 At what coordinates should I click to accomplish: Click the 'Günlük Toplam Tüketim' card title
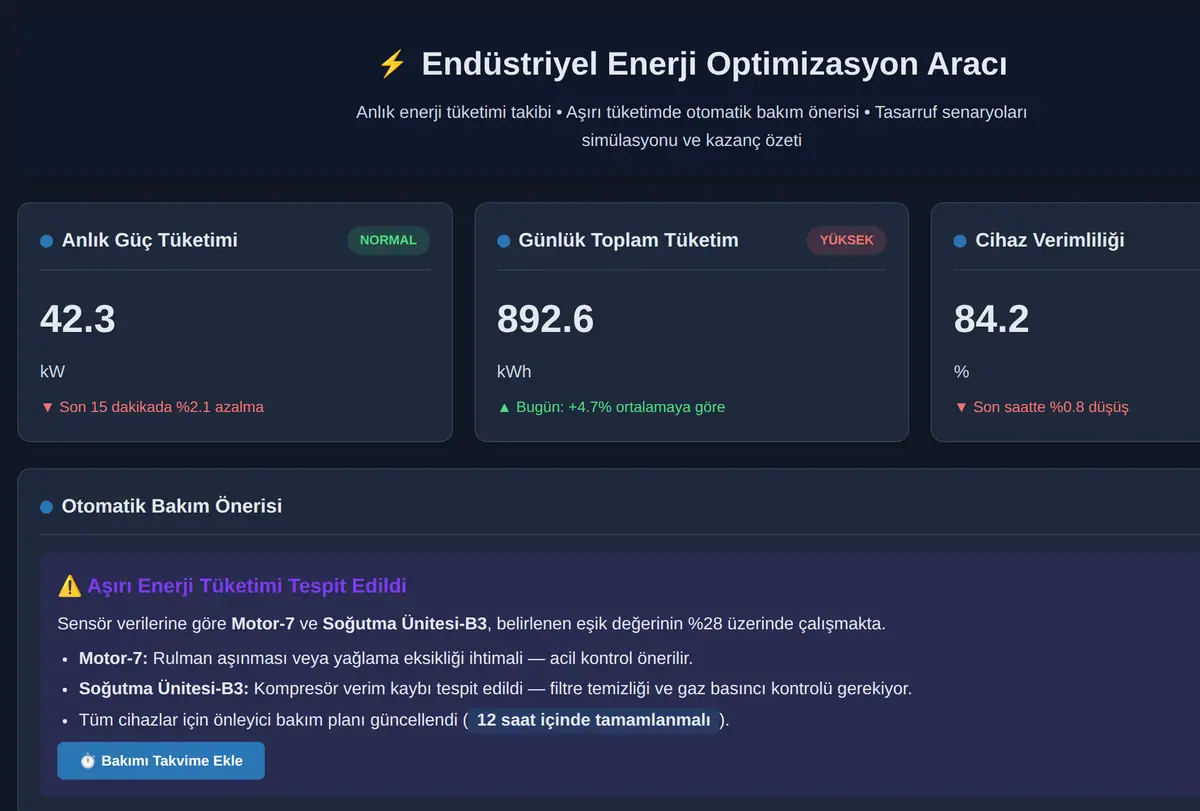tap(628, 240)
